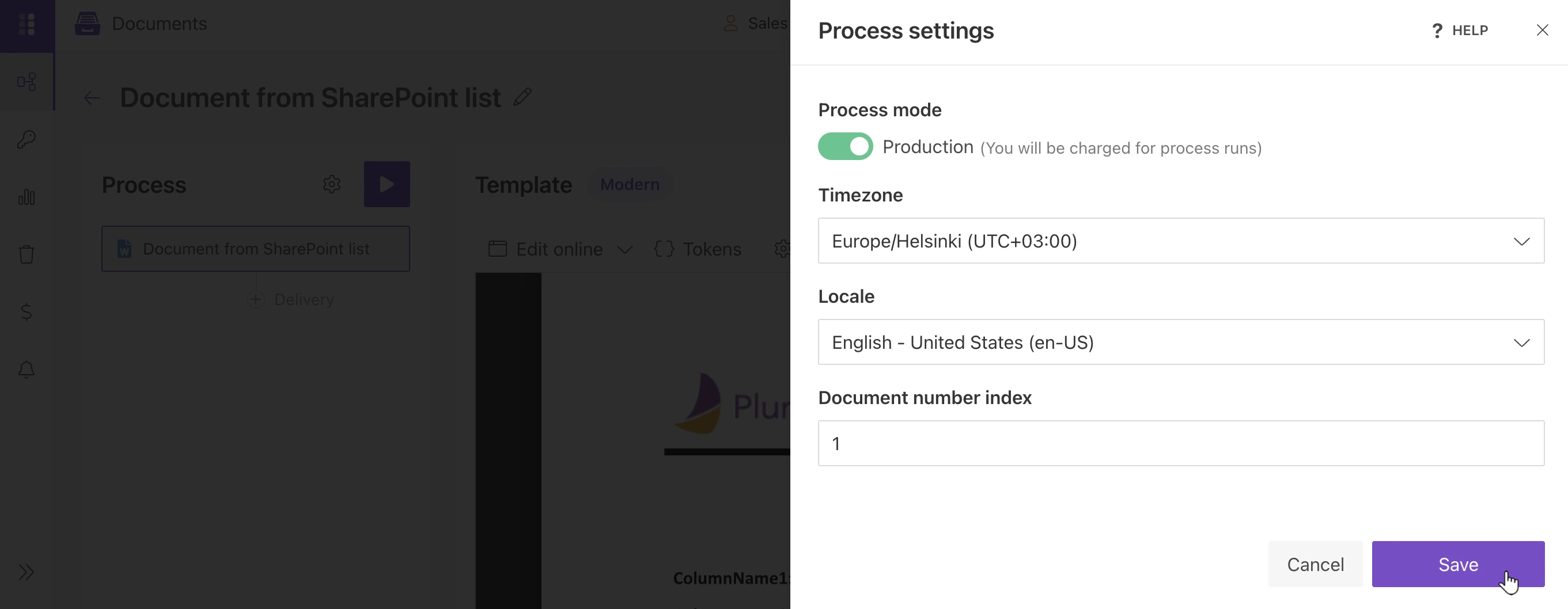Focus the Document number index field
Screen dimensions: 1568x609
[1181, 444]
